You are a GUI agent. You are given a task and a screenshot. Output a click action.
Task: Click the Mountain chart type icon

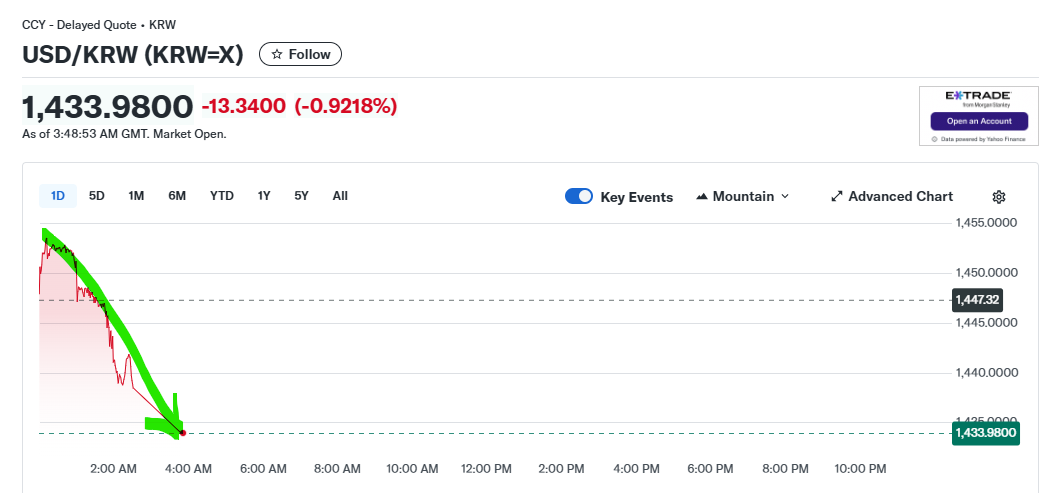click(701, 197)
